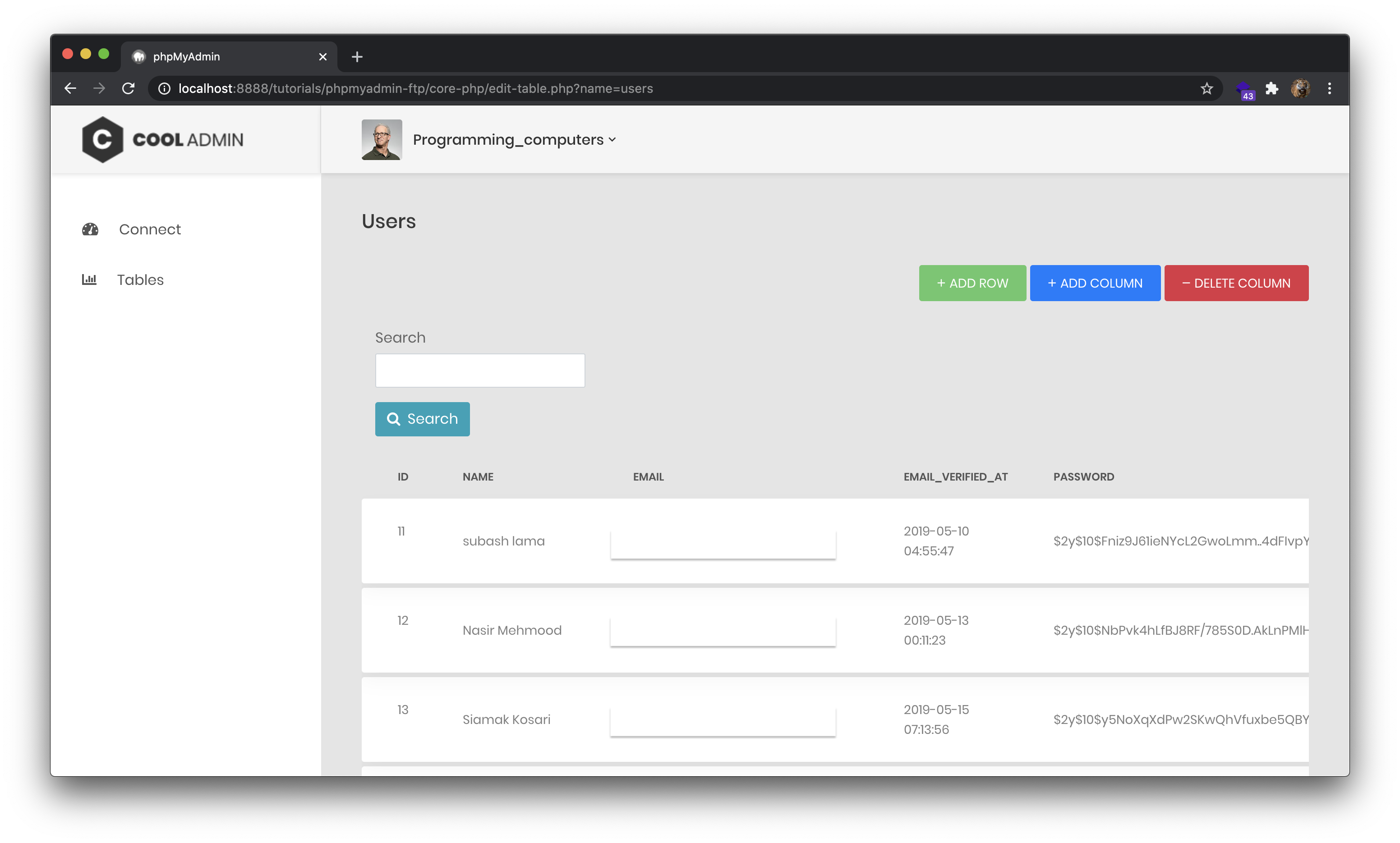Click the Connect dashboard icon in sidebar
This screenshot has width=1400, height=843.
tap(90, 229)
